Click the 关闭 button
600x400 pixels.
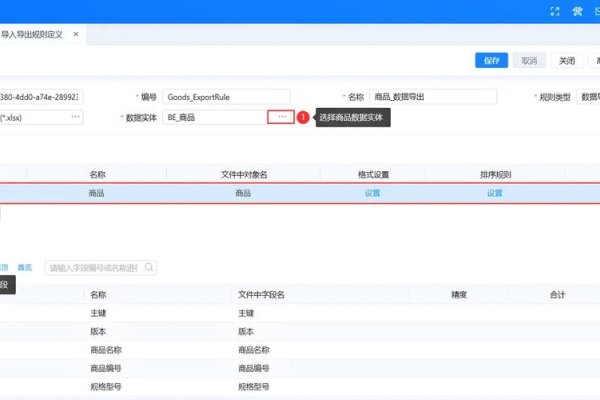click(567, 60)
